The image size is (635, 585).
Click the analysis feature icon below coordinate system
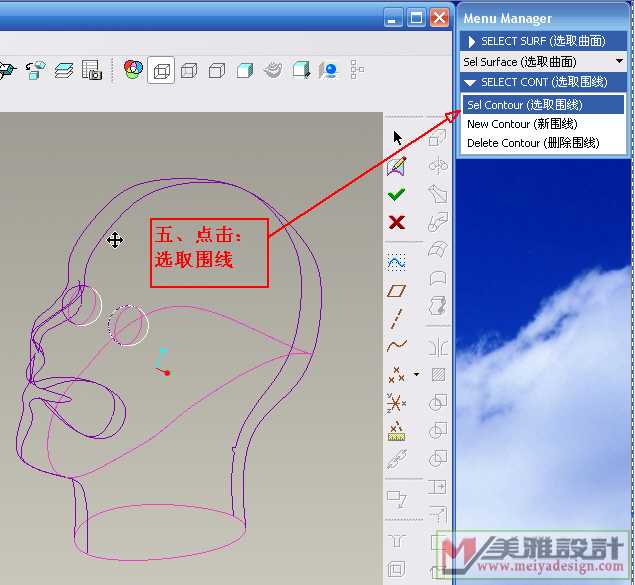396,431
